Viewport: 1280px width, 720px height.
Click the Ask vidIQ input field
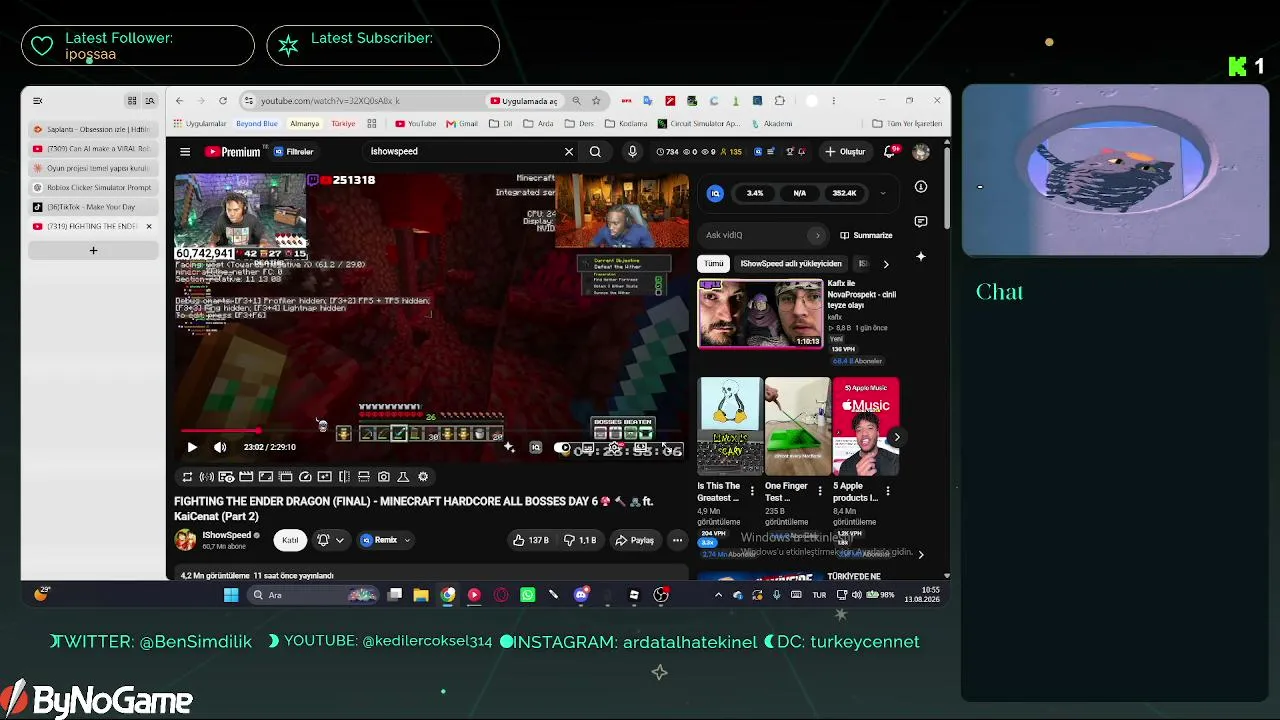[764, 235]
